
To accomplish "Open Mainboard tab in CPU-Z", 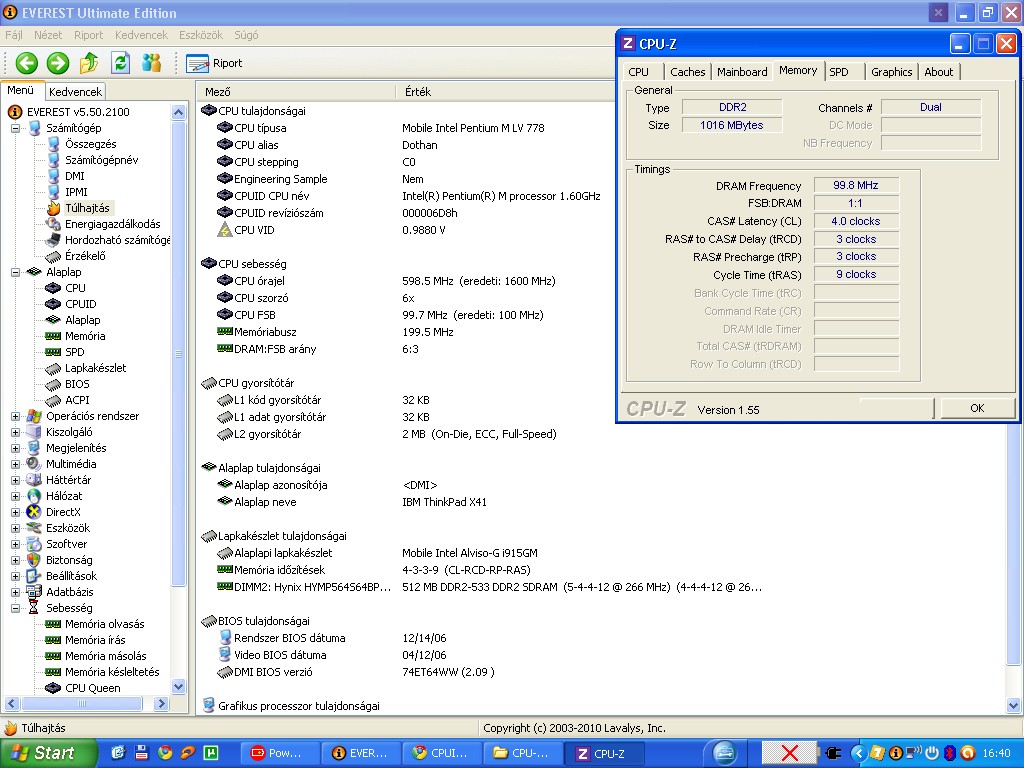I will [x=742, y=72].
